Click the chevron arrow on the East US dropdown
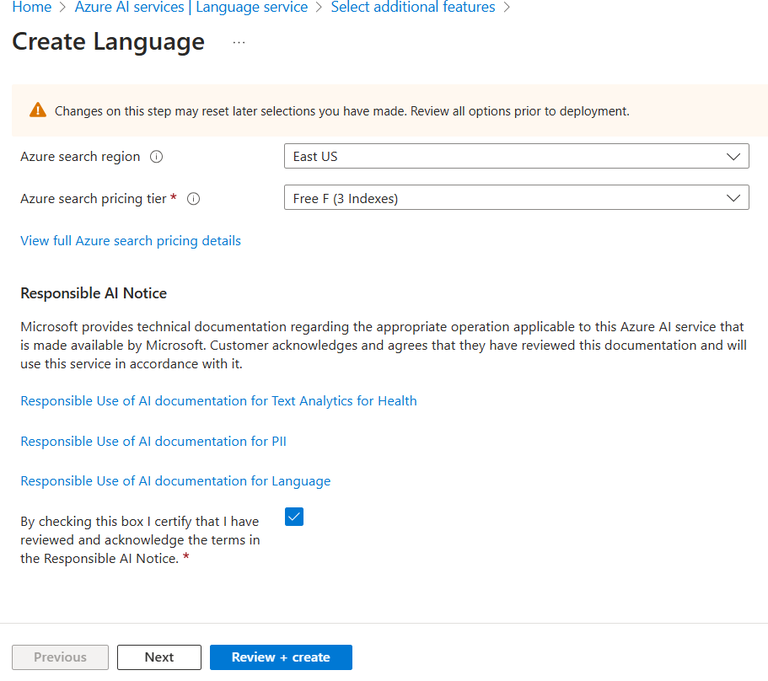The width and height of the screenshot is (768, 681). (x=734, y=156)
